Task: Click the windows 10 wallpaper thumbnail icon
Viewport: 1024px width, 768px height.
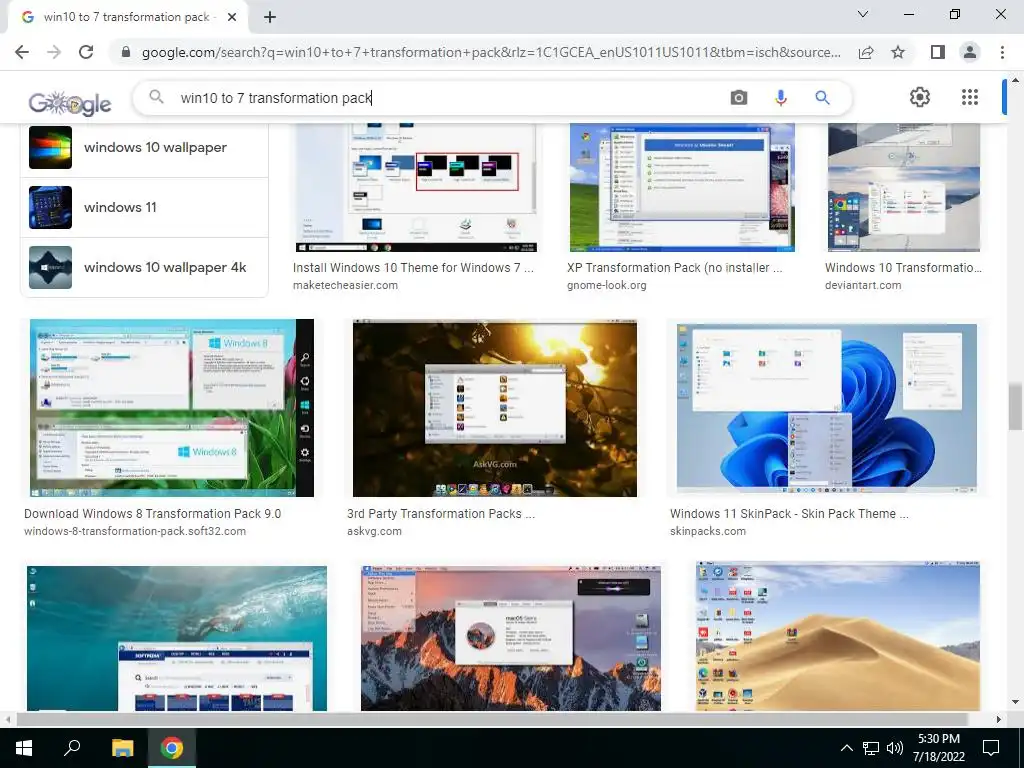Action: 50,148
